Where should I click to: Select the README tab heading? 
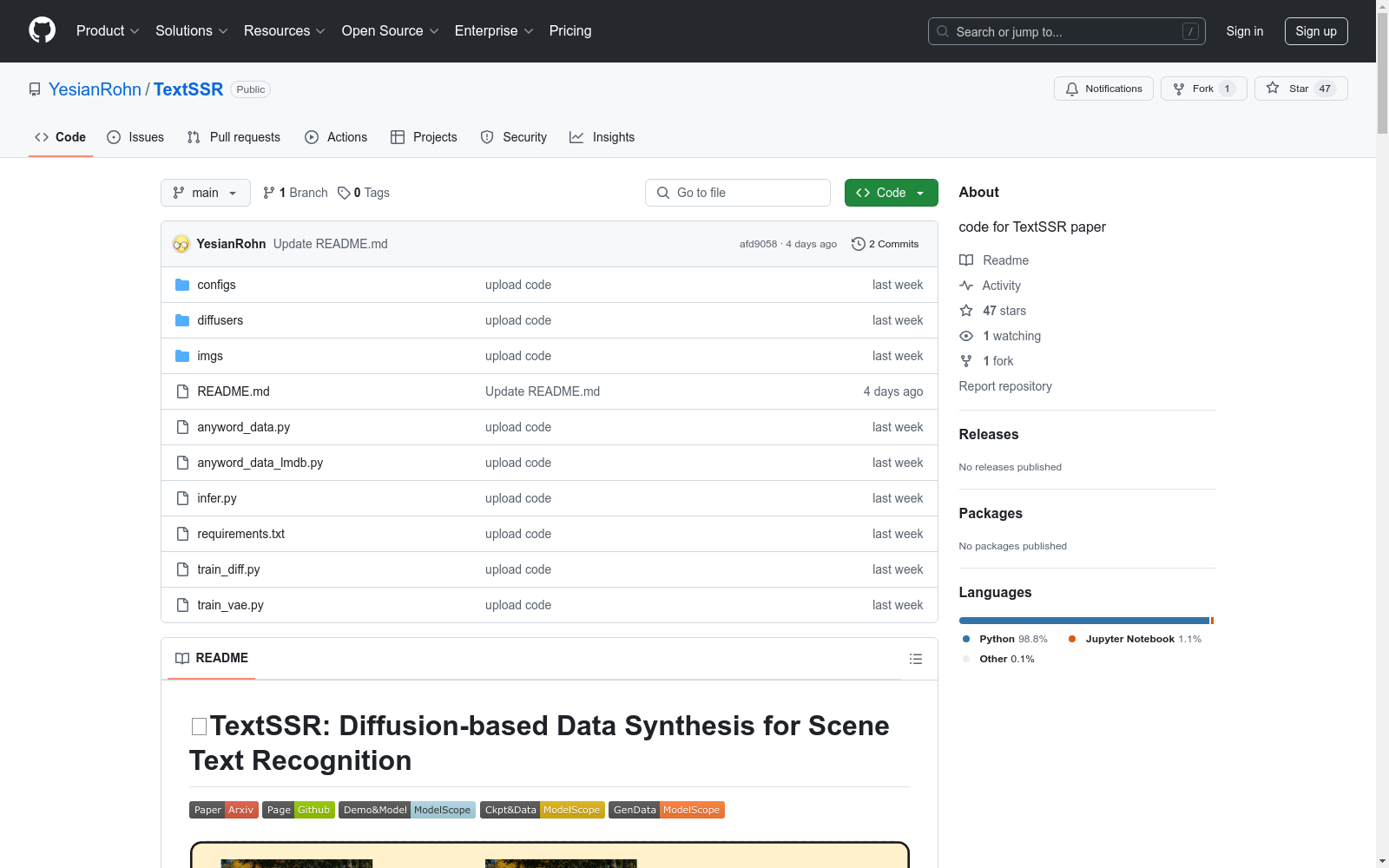point(212,658)
